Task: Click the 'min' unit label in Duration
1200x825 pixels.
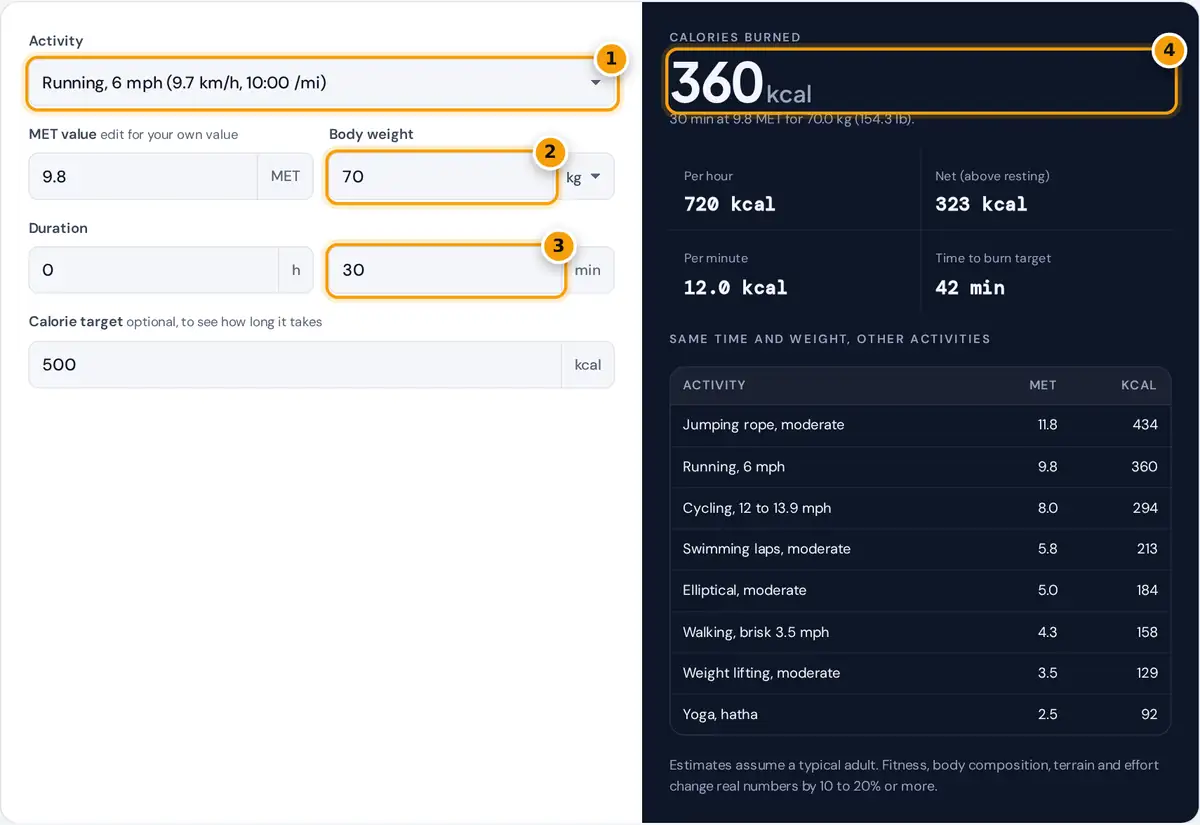Action: [588, 270]
